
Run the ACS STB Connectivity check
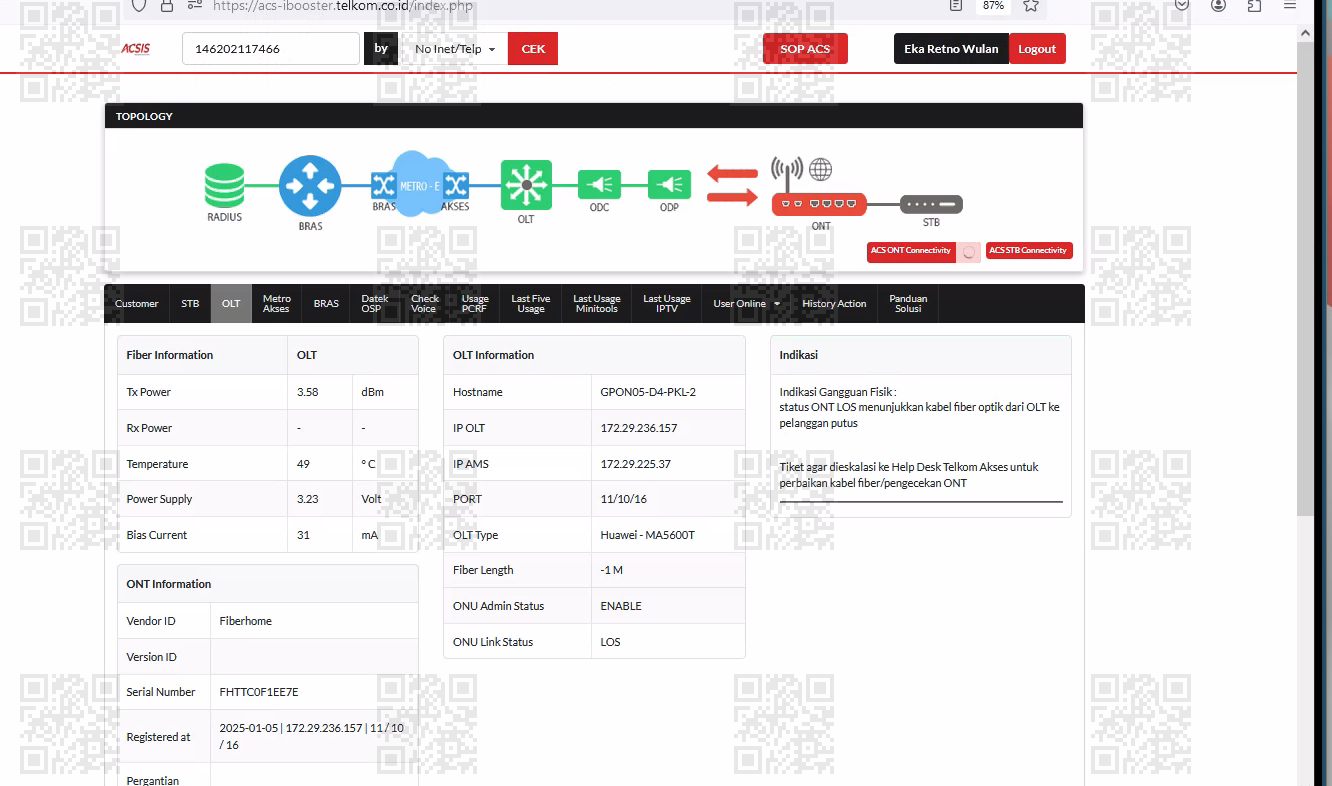(1029, 251)
